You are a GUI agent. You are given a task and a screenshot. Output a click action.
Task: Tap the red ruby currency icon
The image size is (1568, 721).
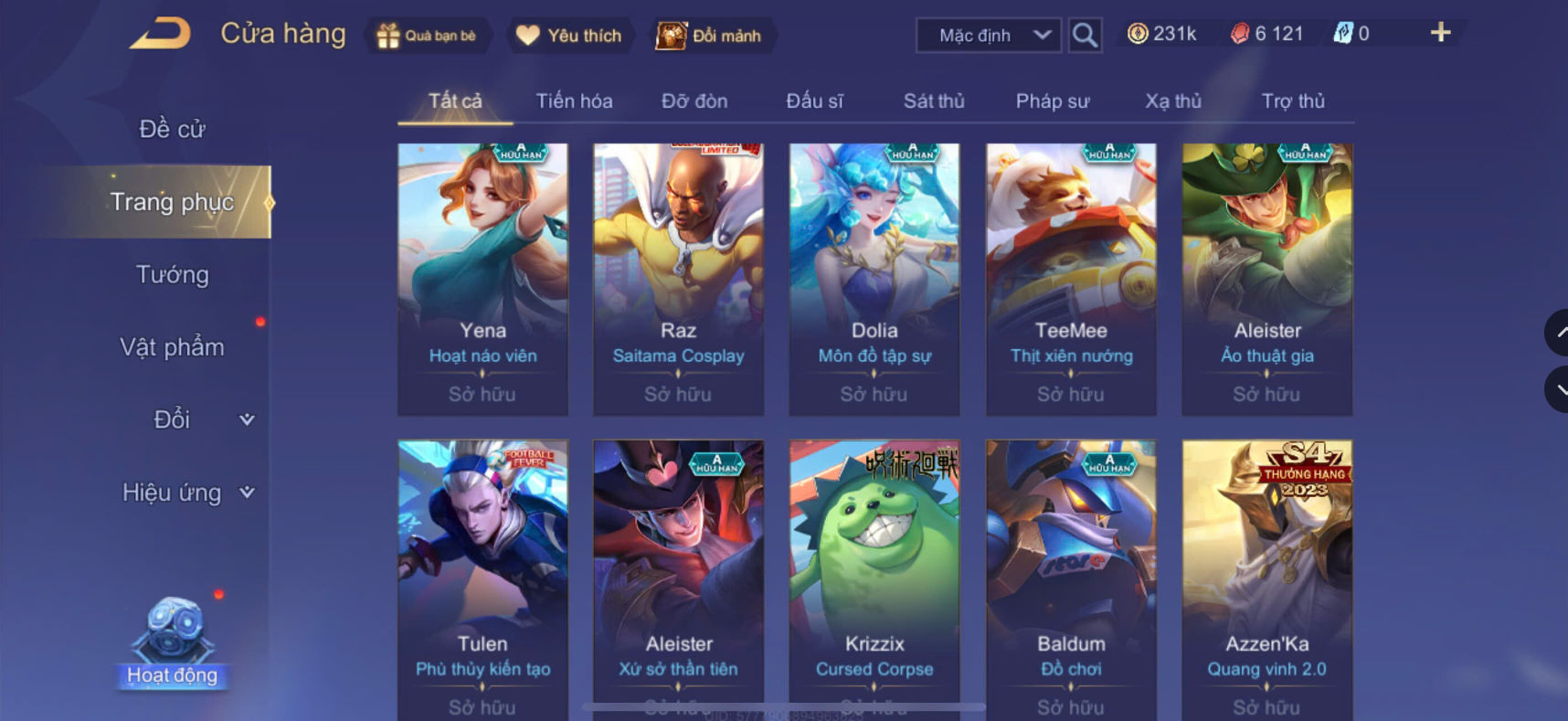1239,34
